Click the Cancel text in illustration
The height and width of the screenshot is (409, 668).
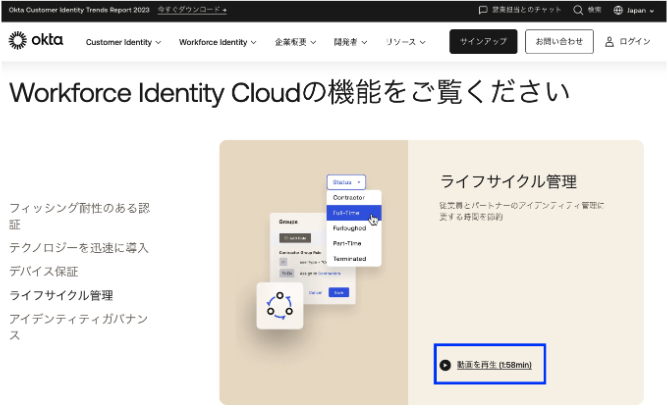315,292
